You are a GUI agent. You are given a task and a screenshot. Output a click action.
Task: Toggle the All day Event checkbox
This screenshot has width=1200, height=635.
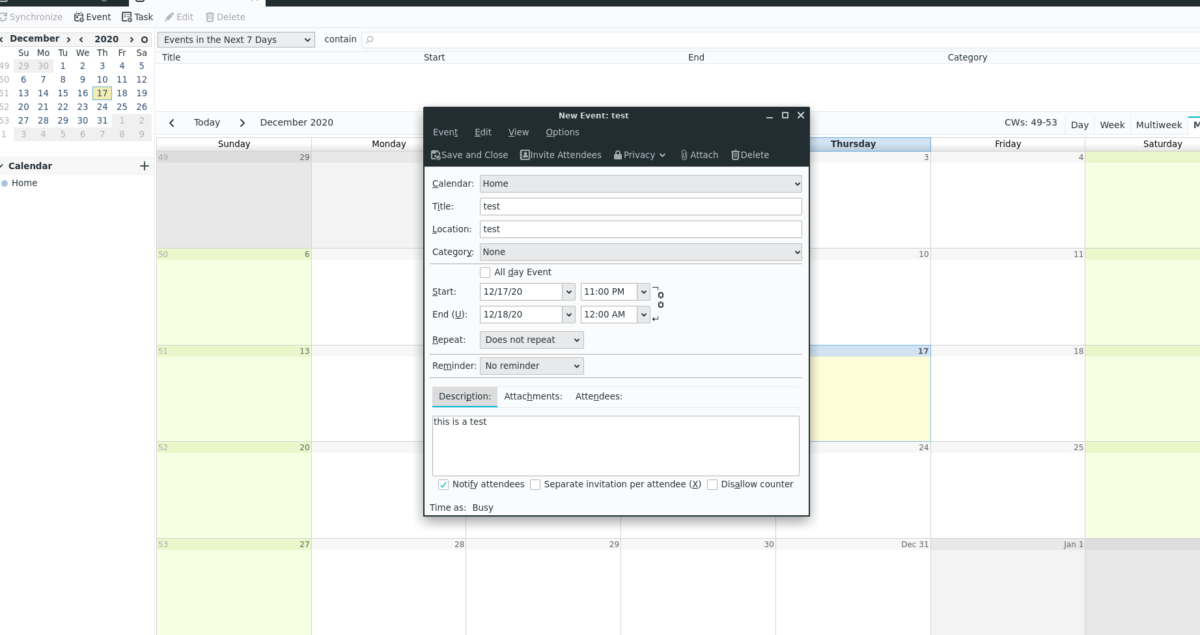[x=485, y=271]
